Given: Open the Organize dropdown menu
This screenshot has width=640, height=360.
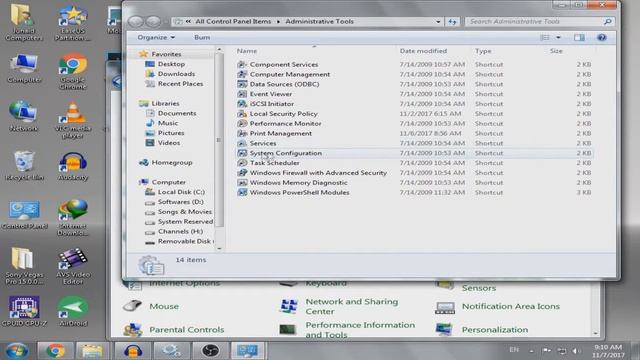Looking at the screenshot, I should pos(156,38).
